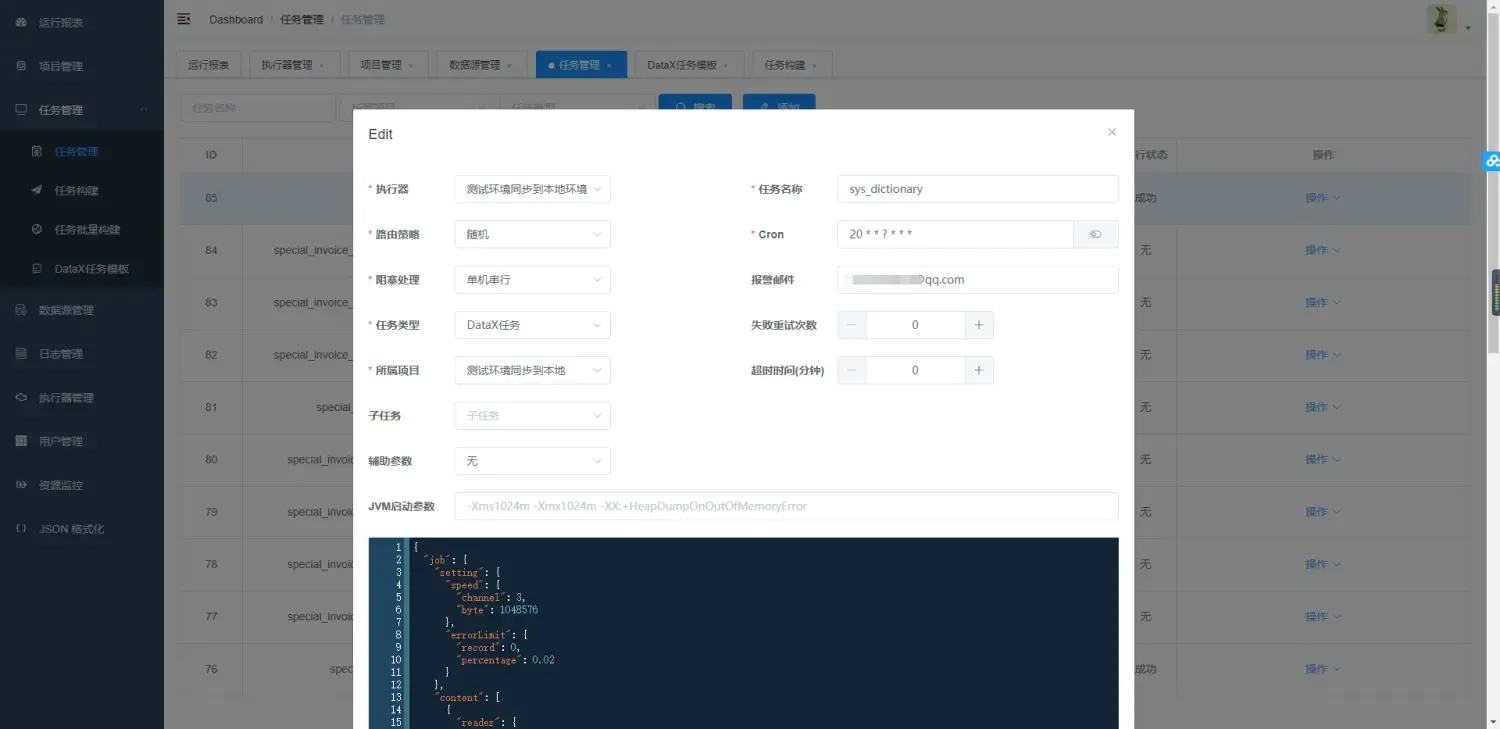Screen dimensions: 1500x729
Task: Open the 执行器 dropdown in the Edit dialog
Action: coord(532,188)
